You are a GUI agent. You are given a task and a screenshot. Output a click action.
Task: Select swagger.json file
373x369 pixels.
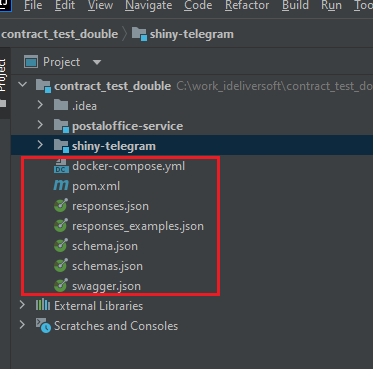(x=106, y=286)
